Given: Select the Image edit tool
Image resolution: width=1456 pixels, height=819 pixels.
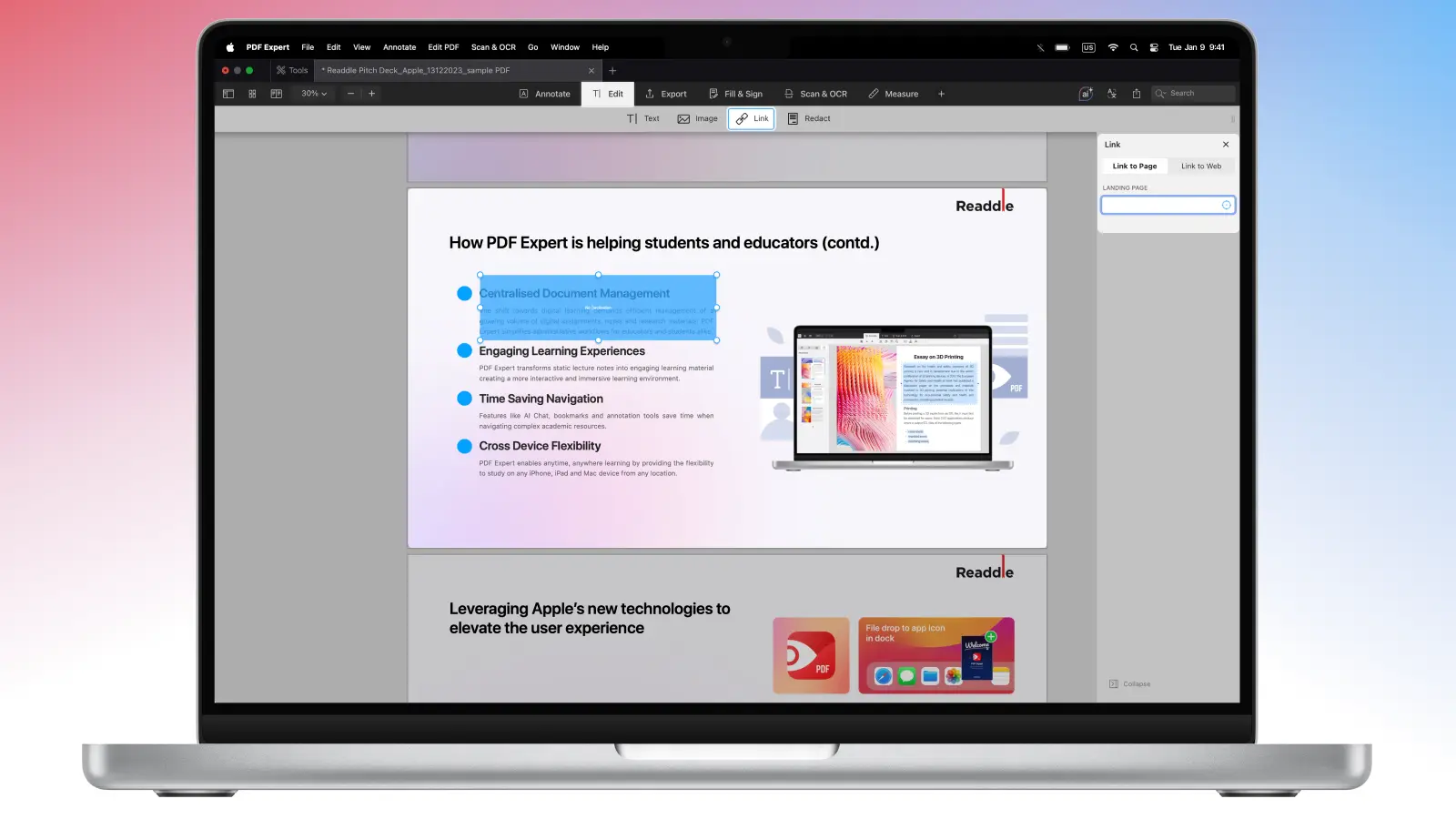Looking at the screenshot, I should [698, 118].
